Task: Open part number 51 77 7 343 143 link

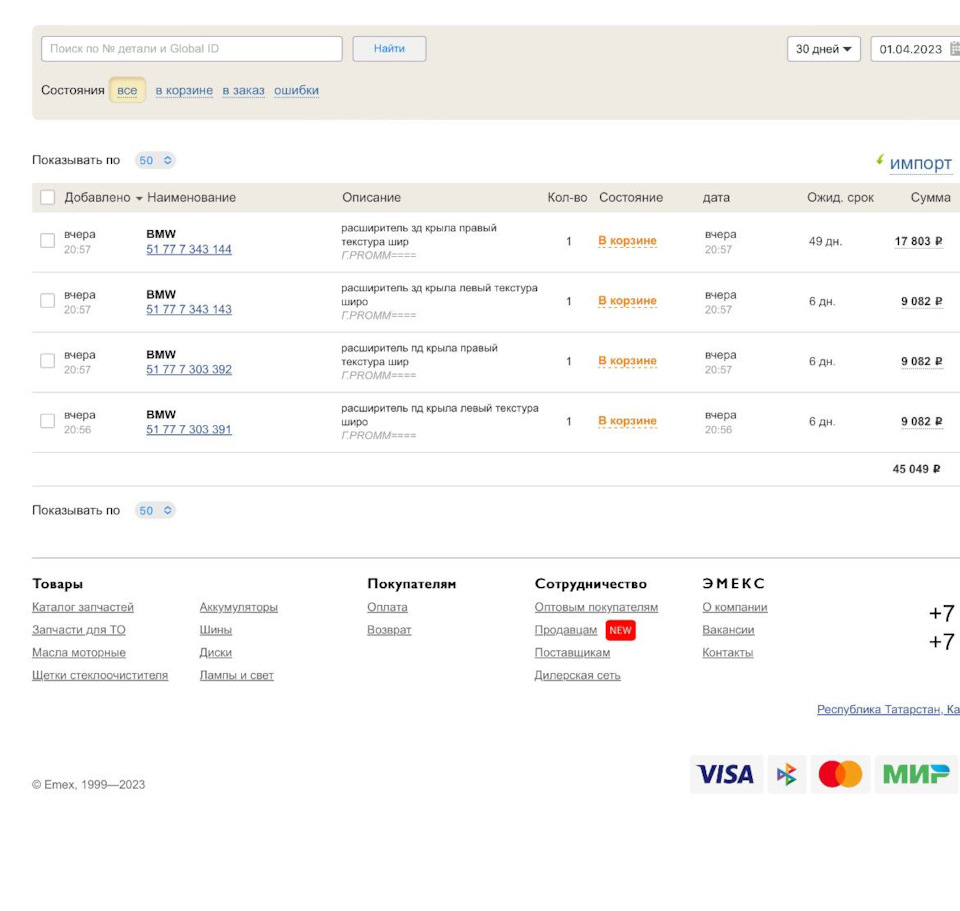Action: click(x=189, y=310)
